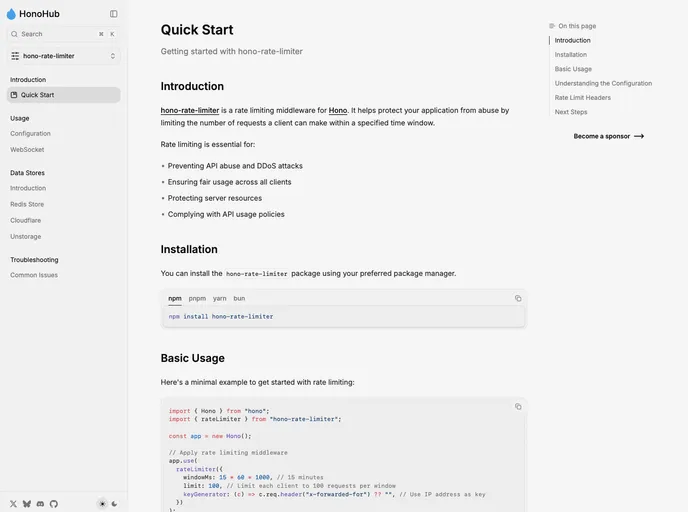Open the hono-rate-limiter package selector dropdown

[63, 56]
